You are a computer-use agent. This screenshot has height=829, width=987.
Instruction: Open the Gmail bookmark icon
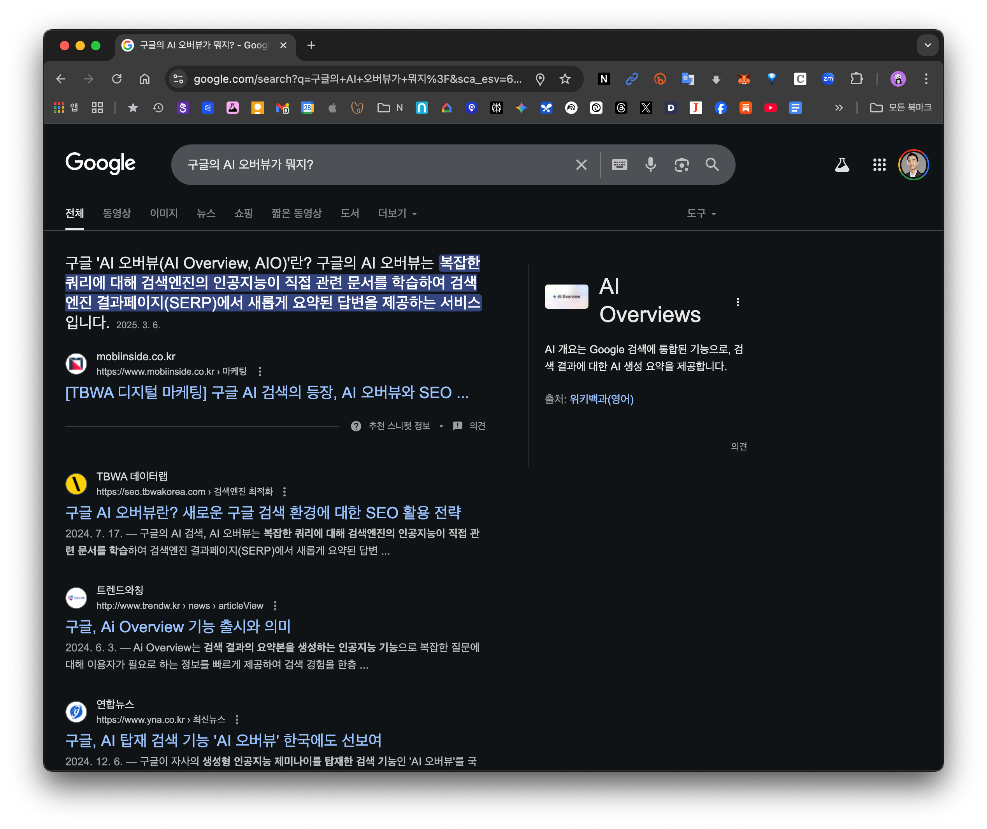(282, 108)
